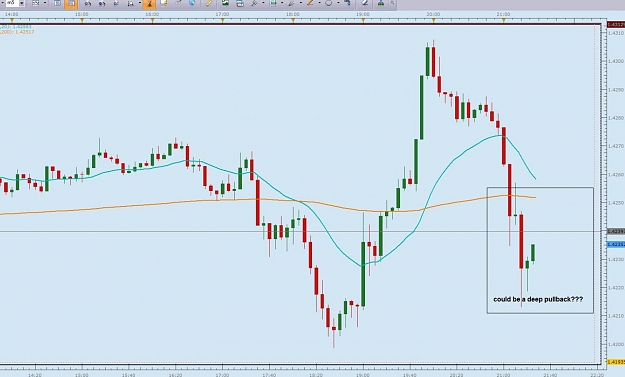Click the highlighted orange toolbar icon right of the dropdown arrow
Image resolution: width=625 pixels, height=377 pixels.
click(x=149, y=4)
